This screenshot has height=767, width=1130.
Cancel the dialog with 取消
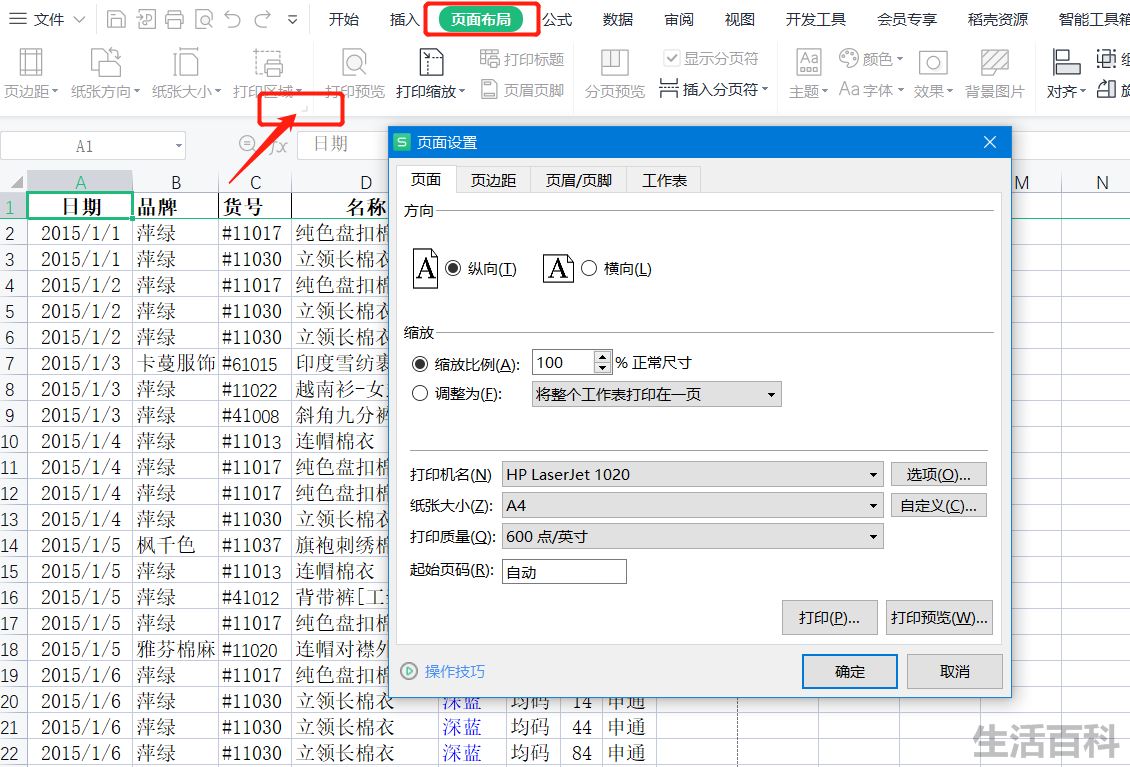click(x=954, y=671)
